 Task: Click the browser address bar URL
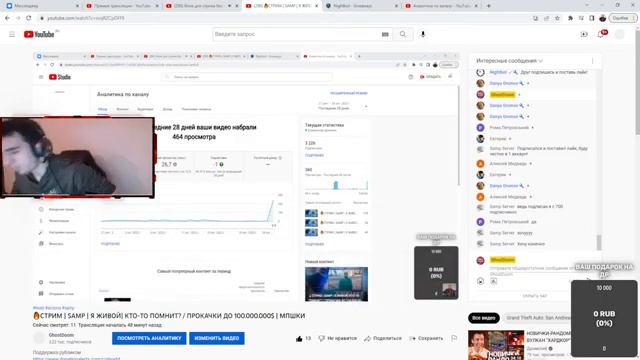point(86,18)
